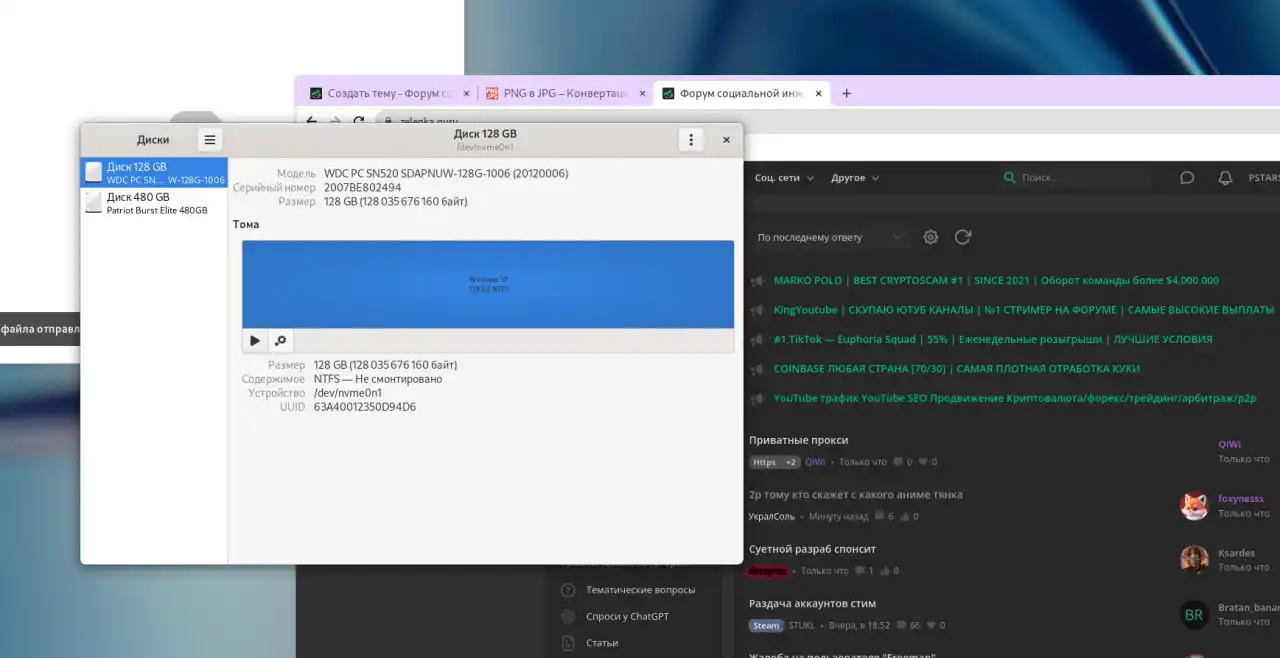Open the forum notifications bell

click(x=1225, y=178)
